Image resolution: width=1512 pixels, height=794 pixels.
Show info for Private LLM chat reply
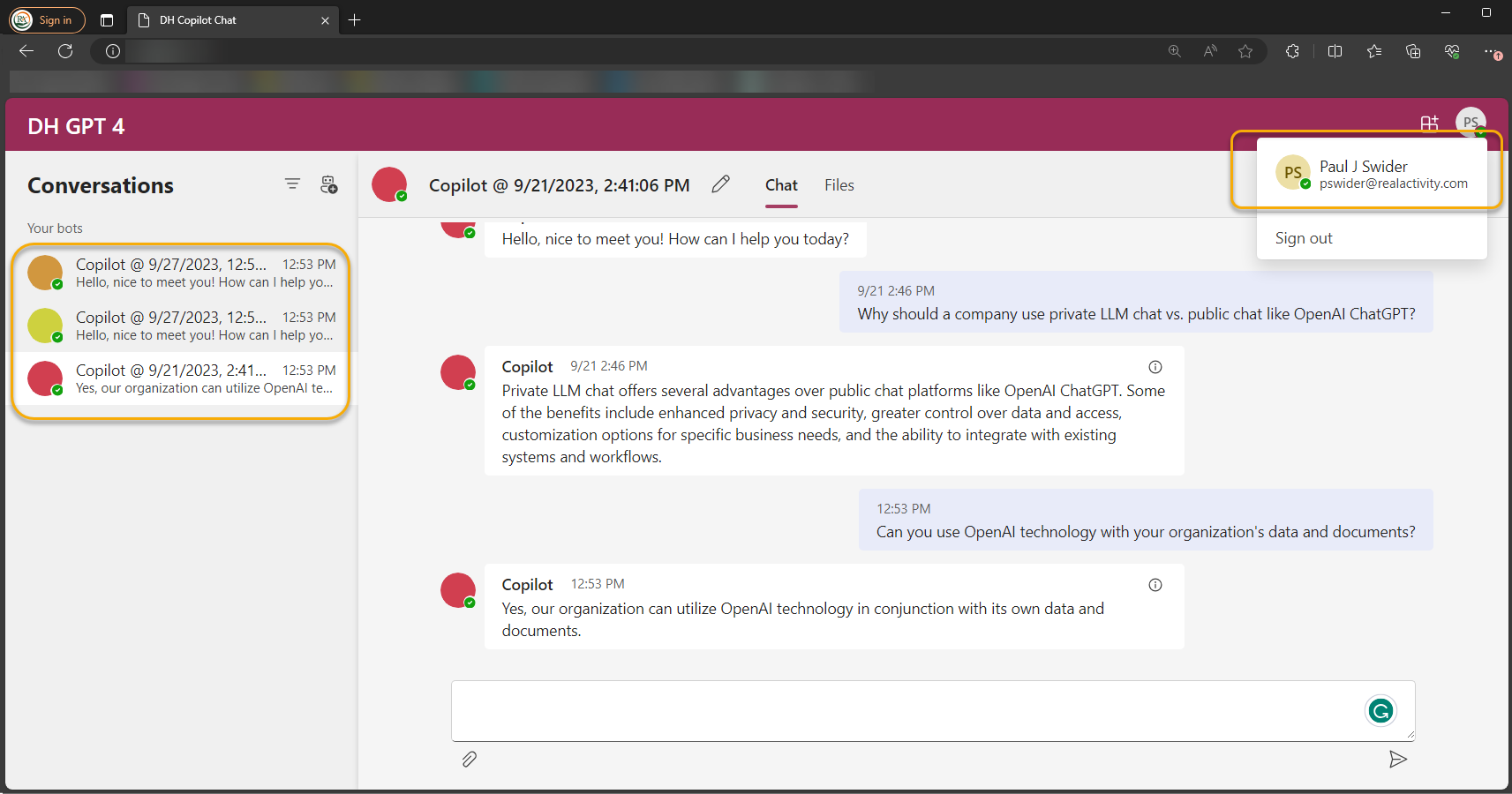(1155, 367)
